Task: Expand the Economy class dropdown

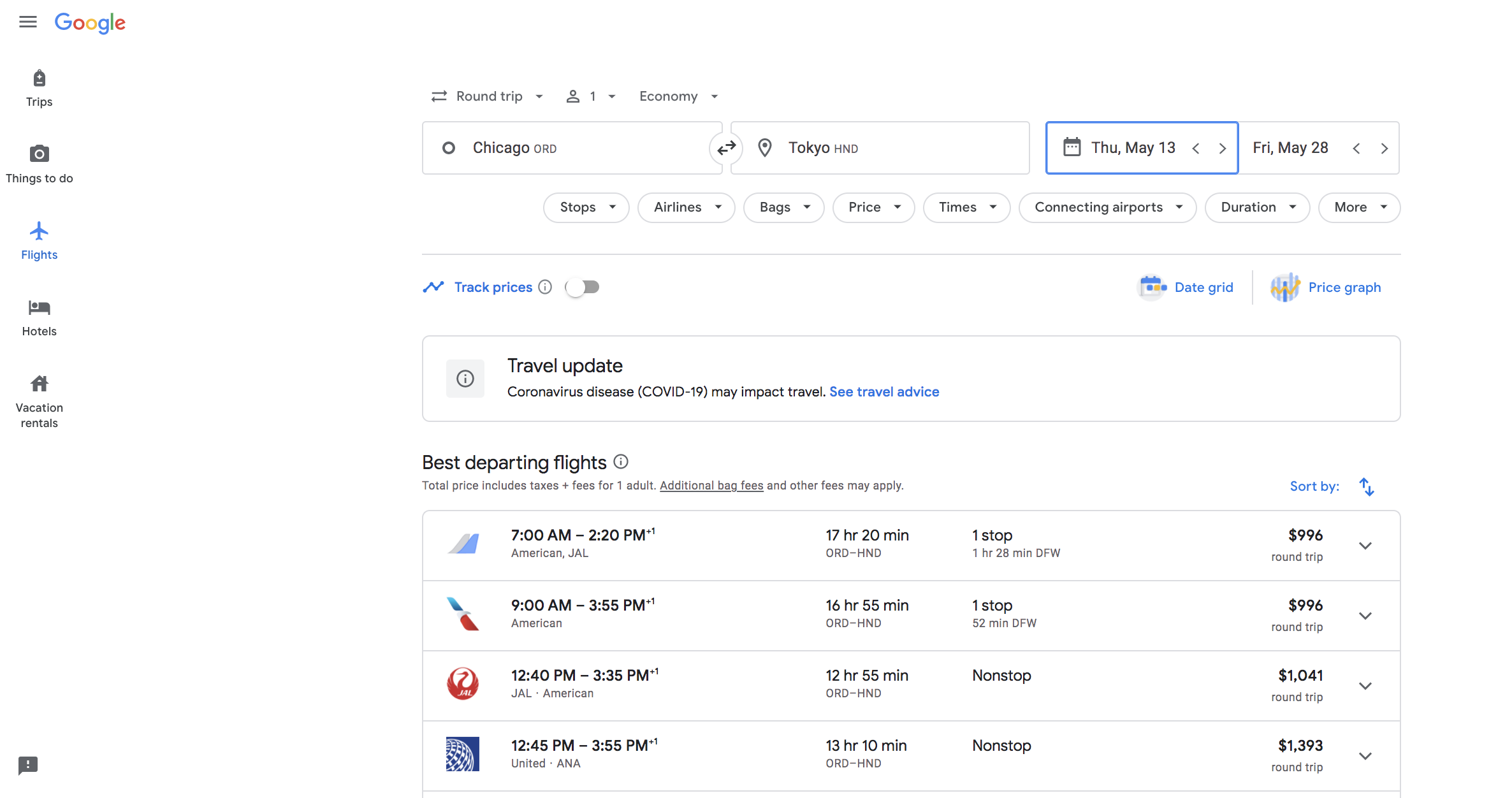Action: (x=678, y=96)
